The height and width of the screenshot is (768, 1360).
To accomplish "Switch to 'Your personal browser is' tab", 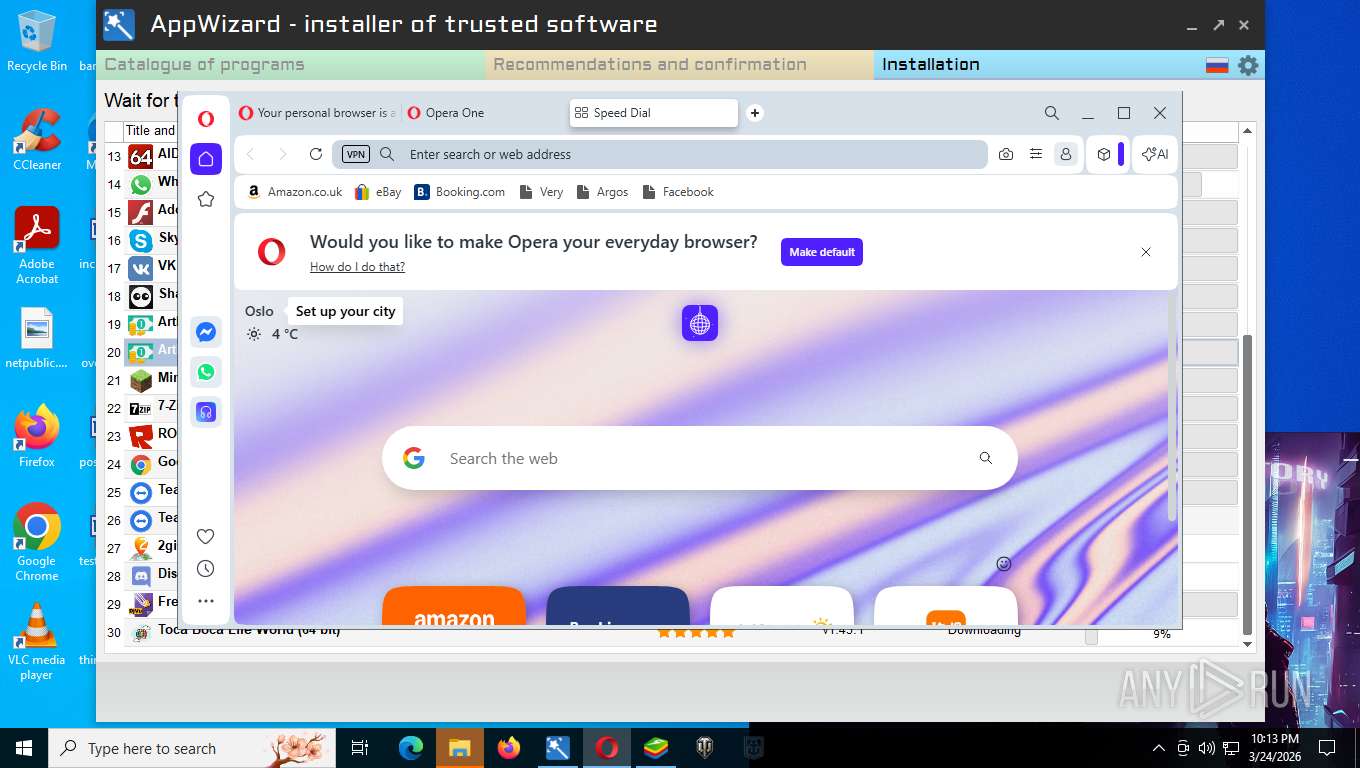I will (x=319, y=113).
